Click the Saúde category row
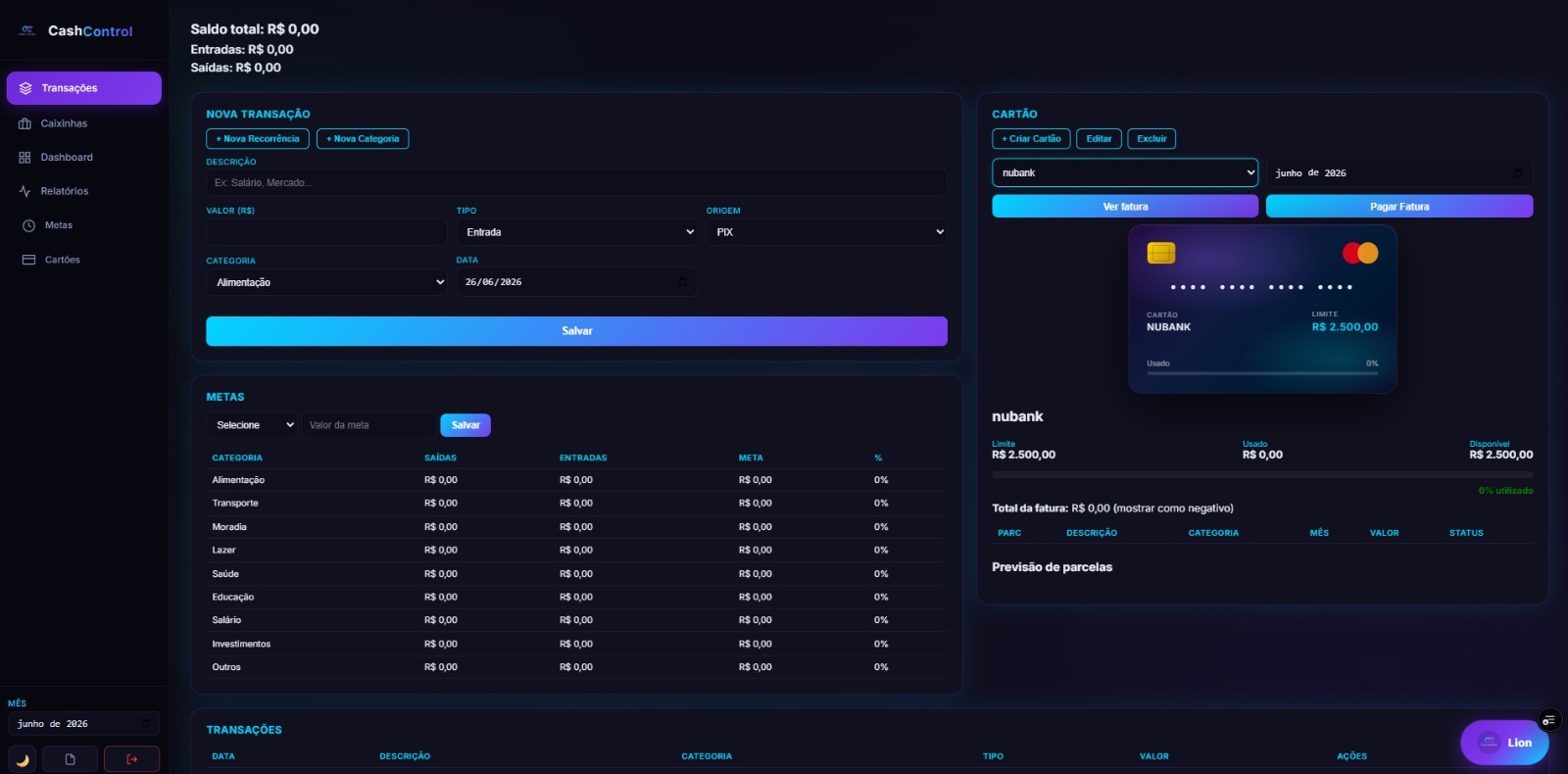Screen dimensions: 1568x774 coord(576,574)
